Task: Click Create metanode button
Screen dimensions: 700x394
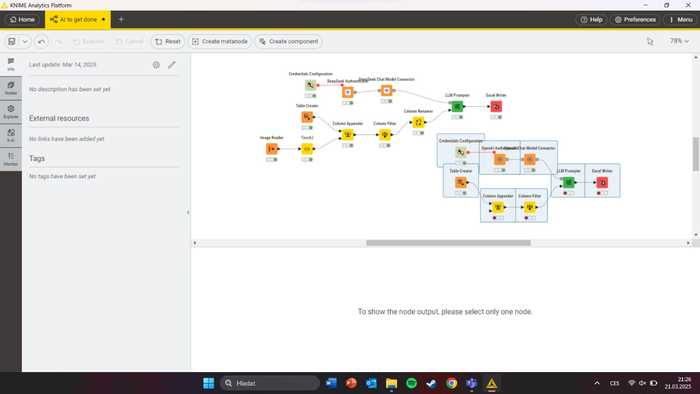Action: pos(220,41)
